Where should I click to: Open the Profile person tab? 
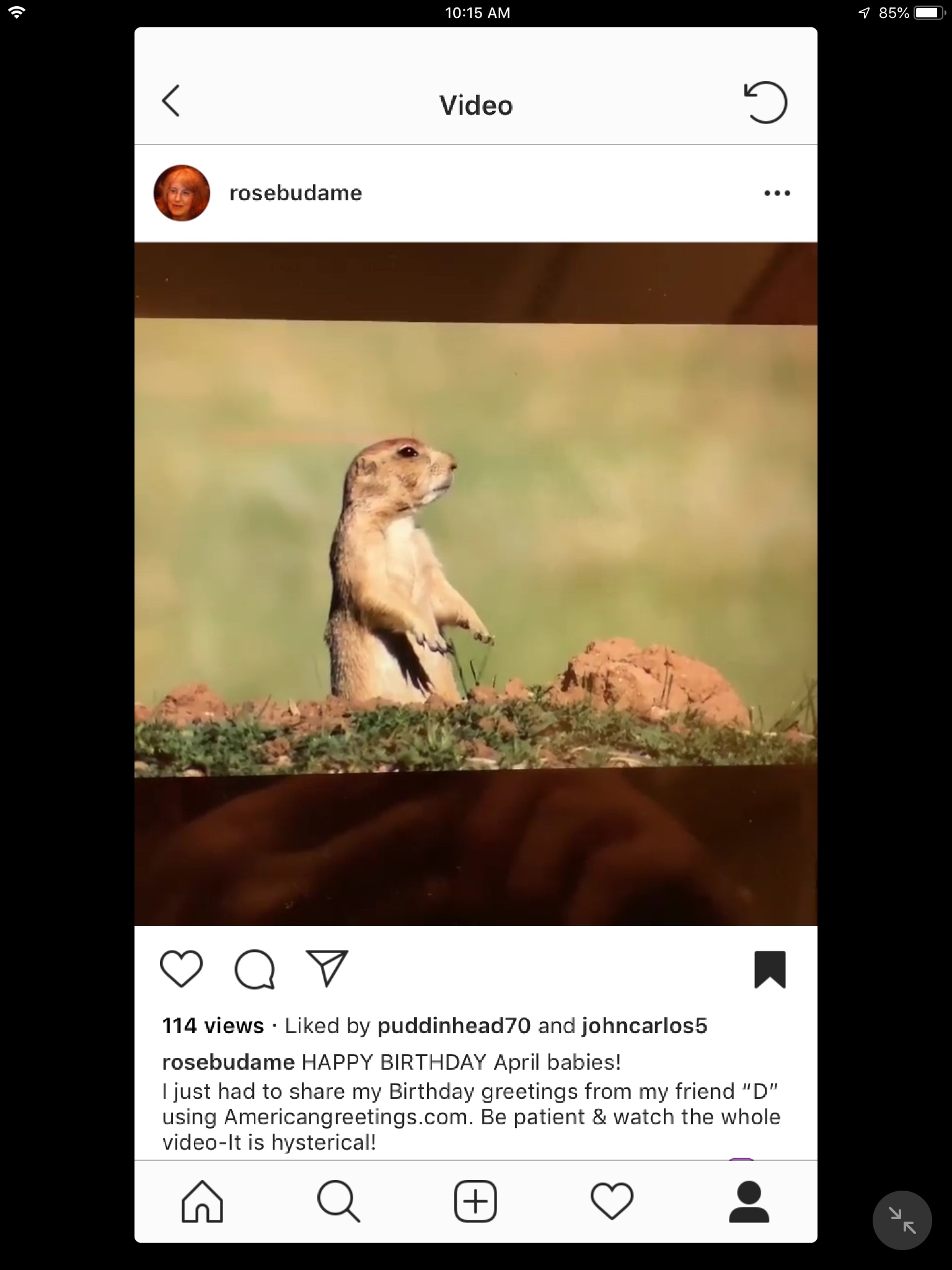(x=749, y=1201)
